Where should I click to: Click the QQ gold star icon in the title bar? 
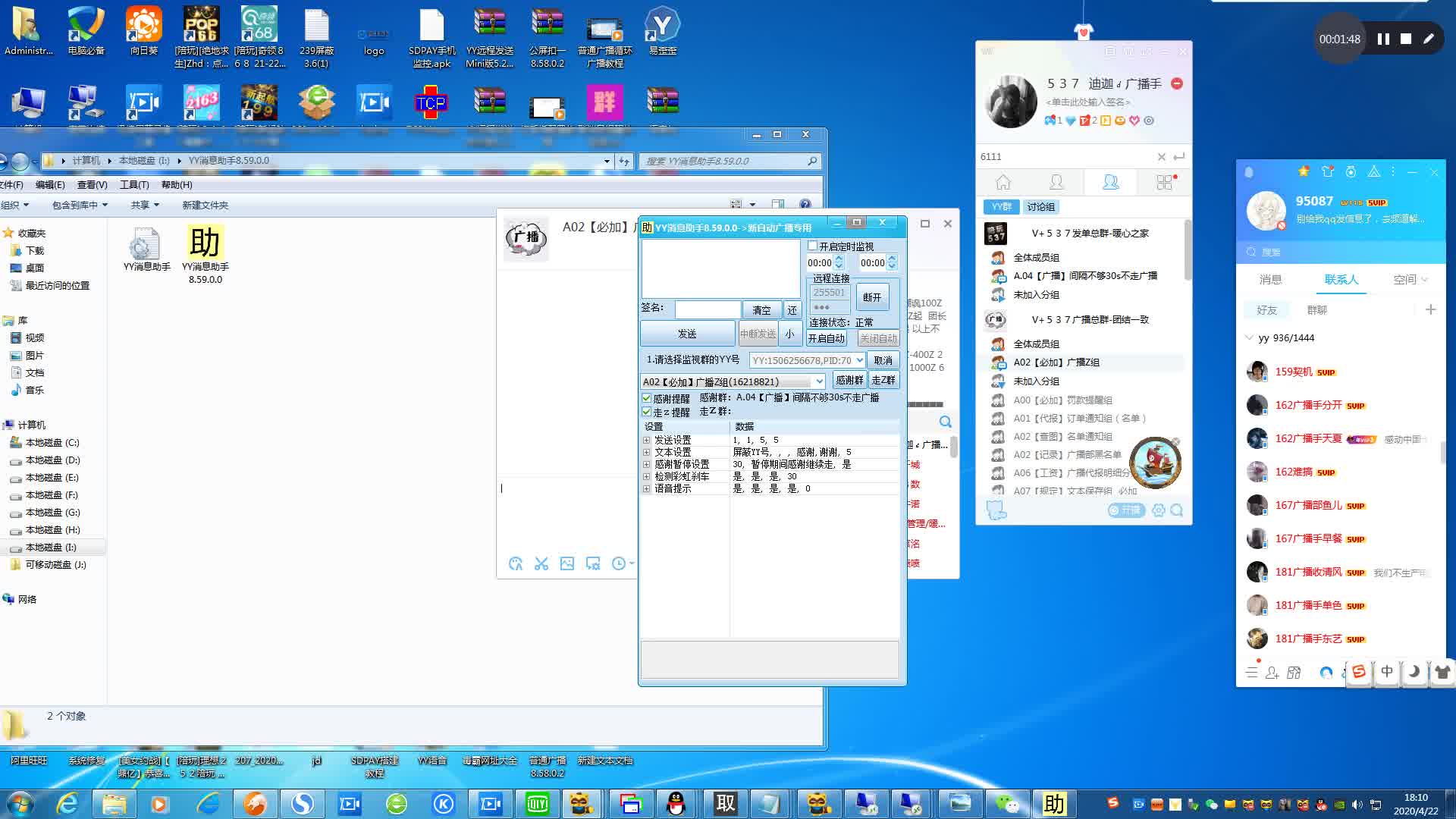(1304, 171)
